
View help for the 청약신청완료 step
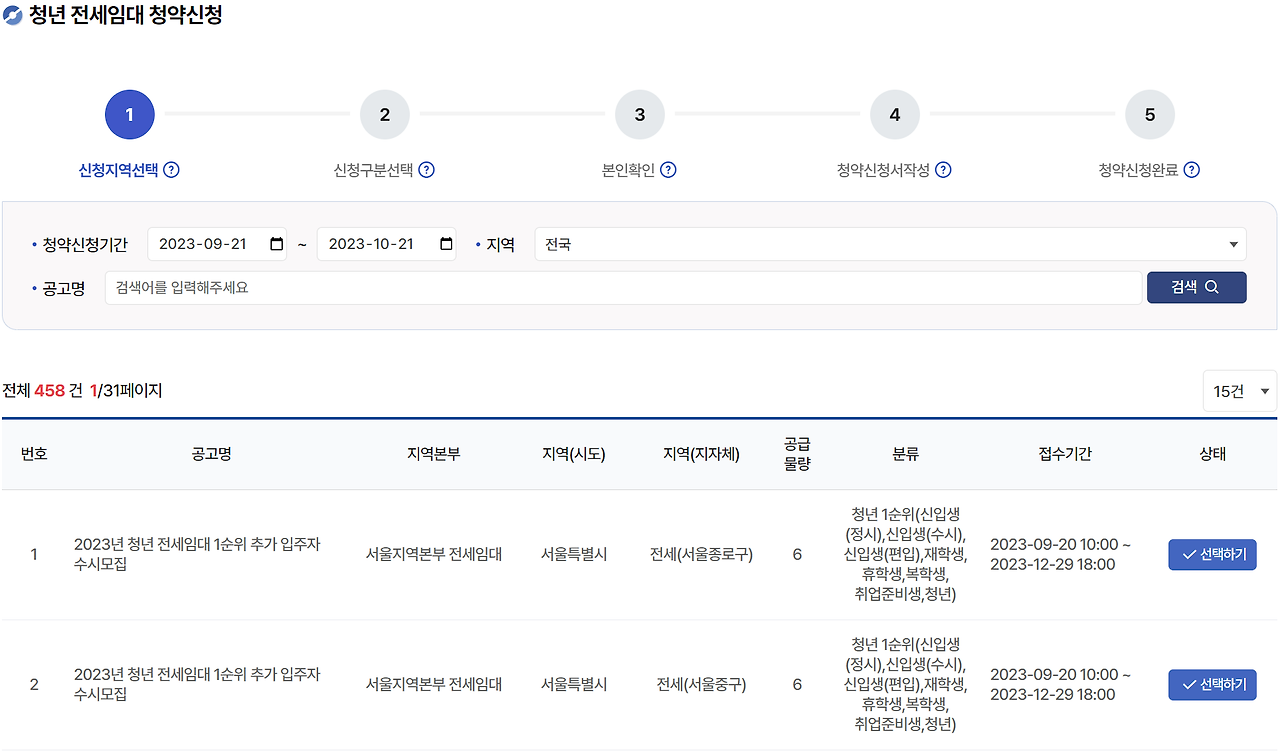[x=1190, y=170]
